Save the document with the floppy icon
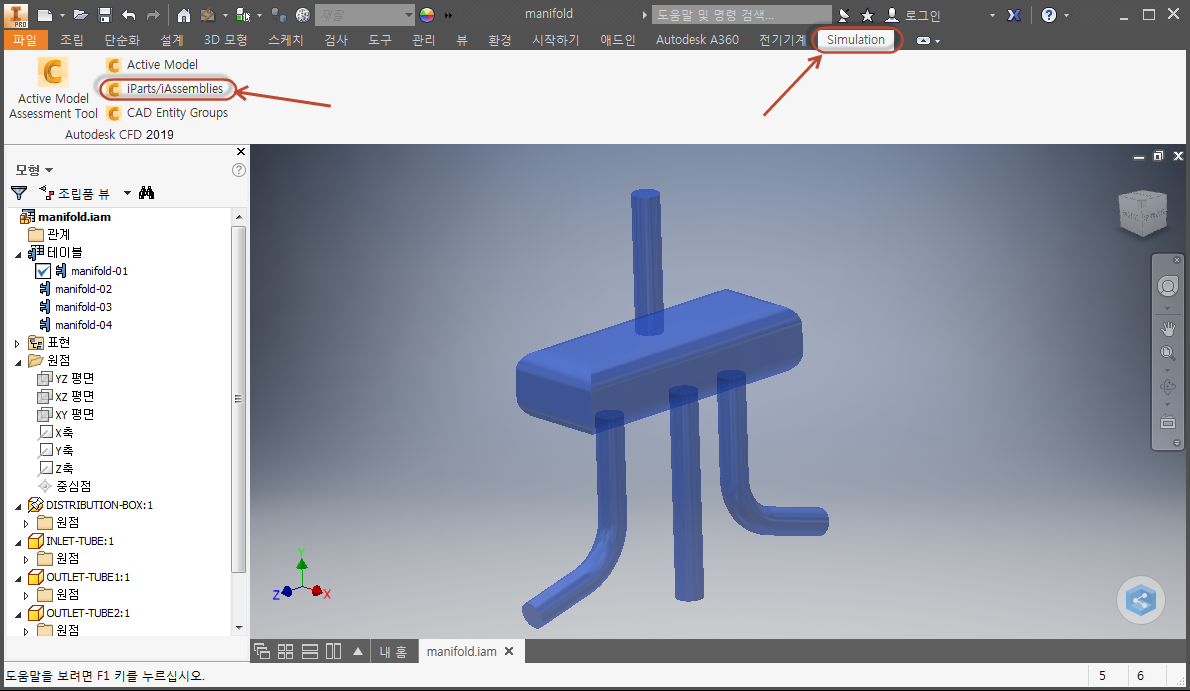The image size is (1190, 691). (x=105, y=14)
